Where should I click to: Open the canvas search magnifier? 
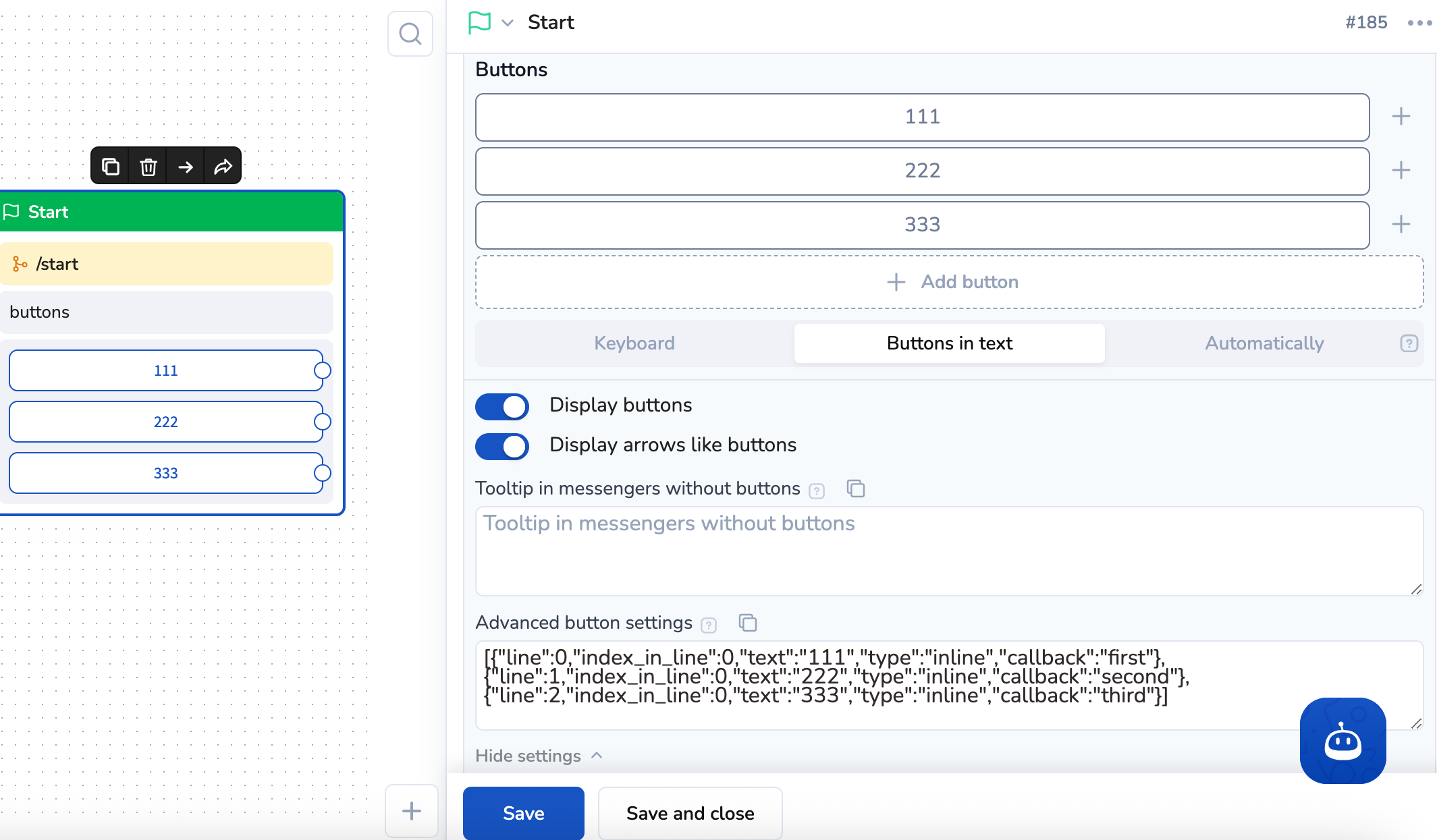click(410, 34)
